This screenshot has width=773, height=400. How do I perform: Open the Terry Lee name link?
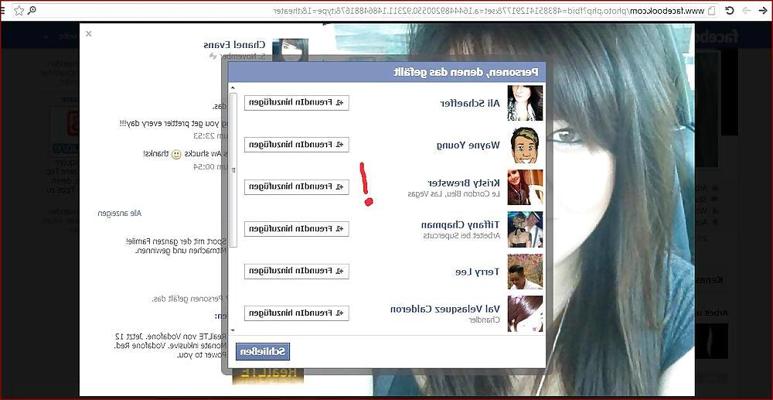pyautogui.click(x=477, y=271)
